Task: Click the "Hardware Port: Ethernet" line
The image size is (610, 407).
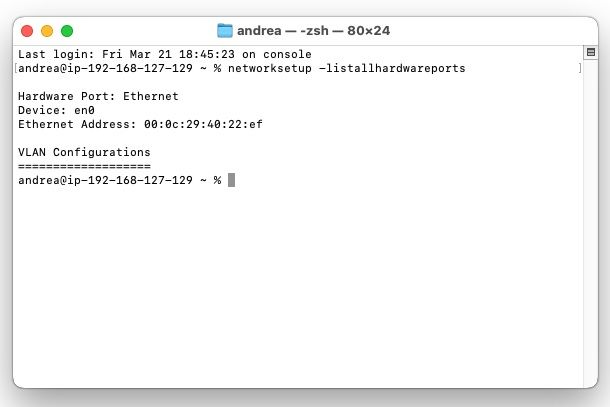Action: pyautogui.click(x=98, y=96)
